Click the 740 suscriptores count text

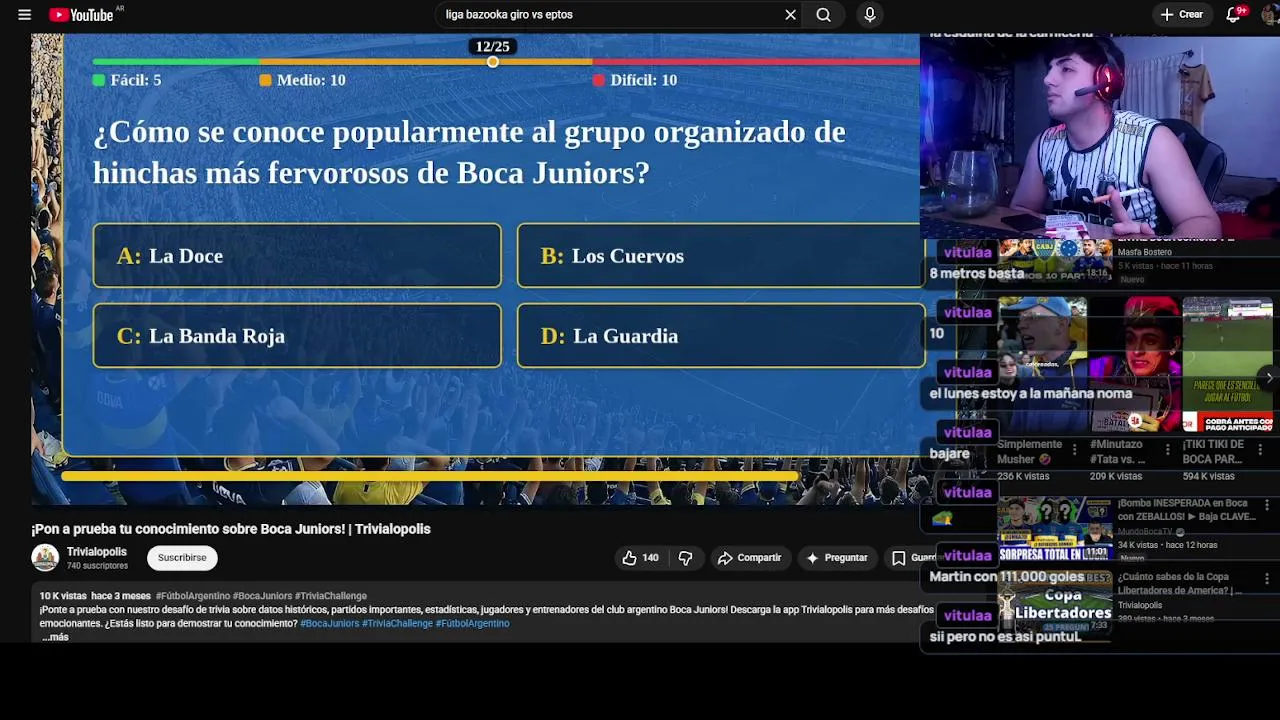tap(97, 566)
